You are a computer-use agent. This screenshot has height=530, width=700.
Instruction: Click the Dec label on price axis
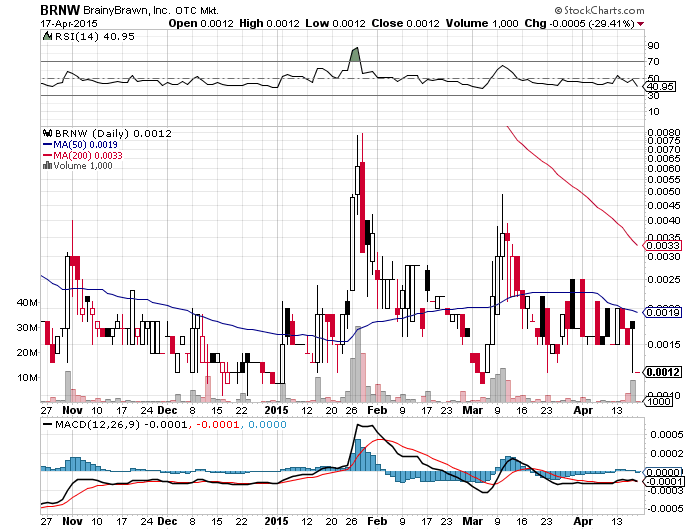(167, 410)
